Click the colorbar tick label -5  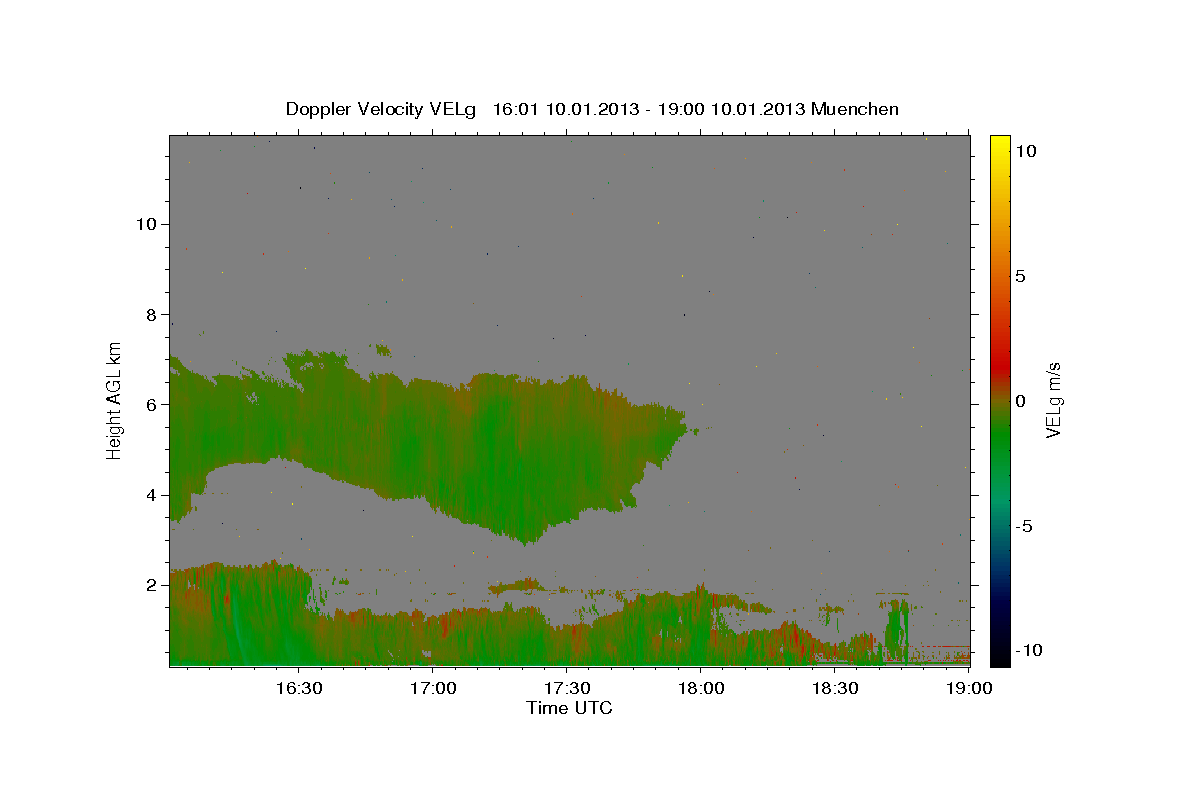tap(1023, 526)
